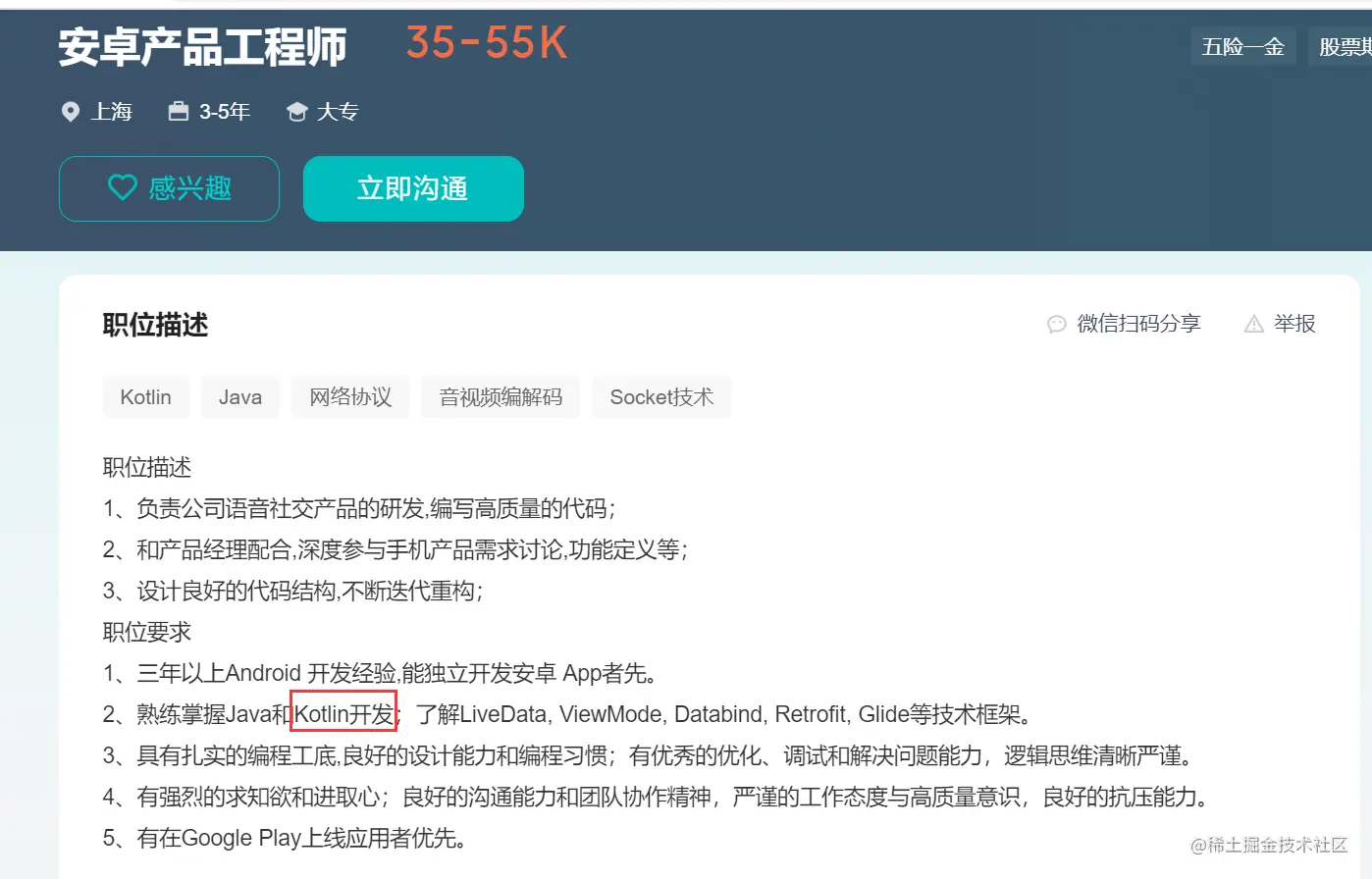The width and height of the screenshot is (1372, 879).
Task: Click the 五险一金 benefit tag
Action: [1243, 46]
